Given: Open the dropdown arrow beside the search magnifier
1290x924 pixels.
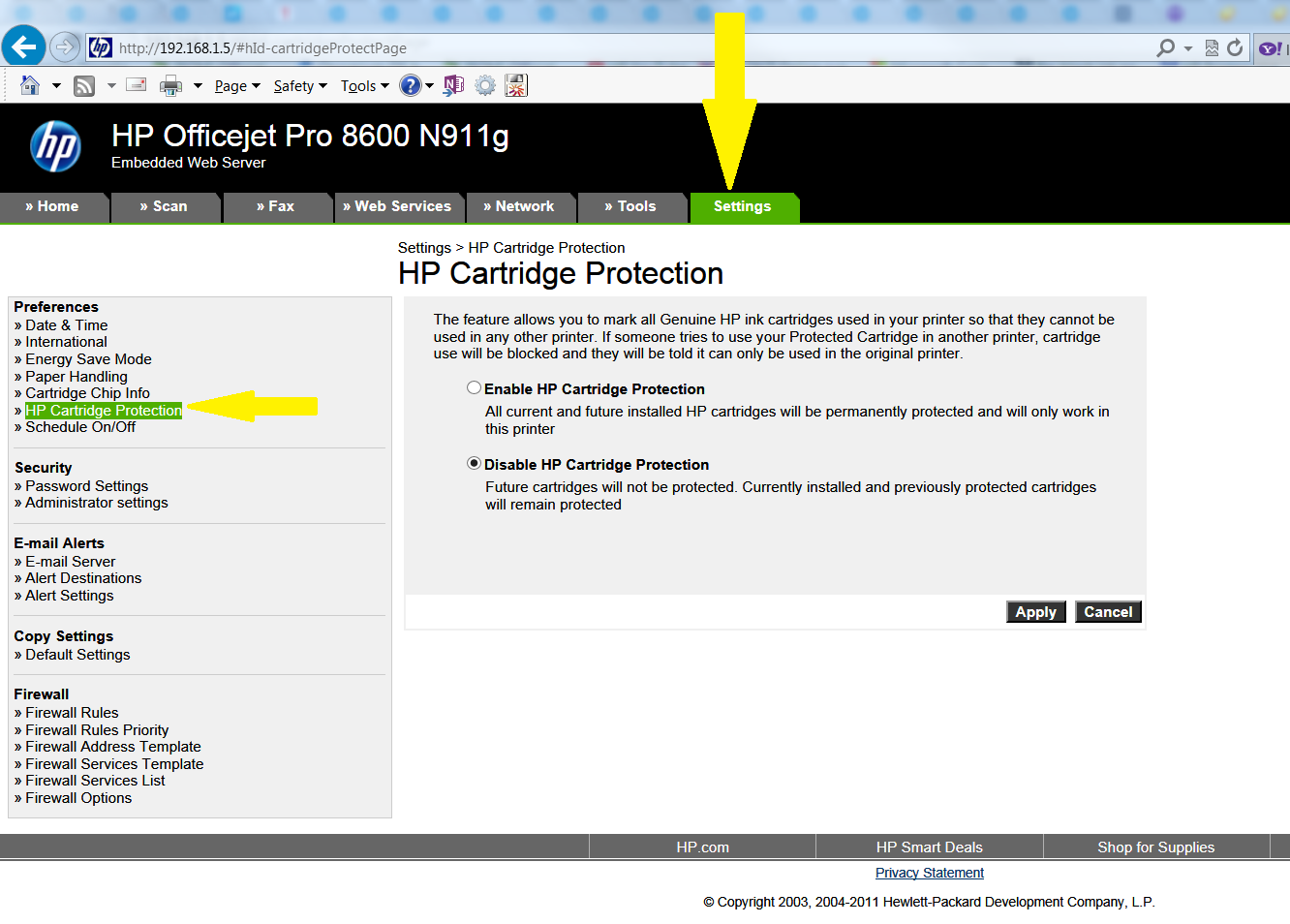Looking at the screenshot, I should (x=1188, y=48).
